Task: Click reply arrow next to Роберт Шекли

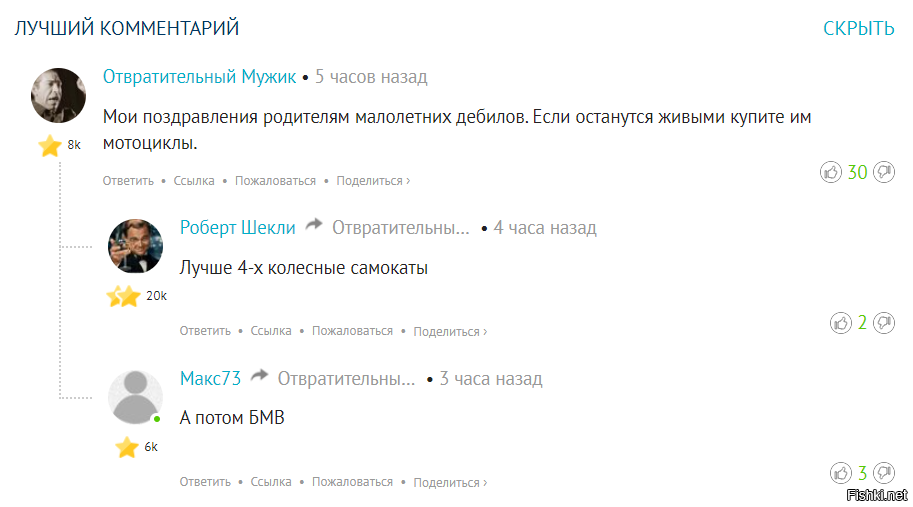Action: coord(314,226)
